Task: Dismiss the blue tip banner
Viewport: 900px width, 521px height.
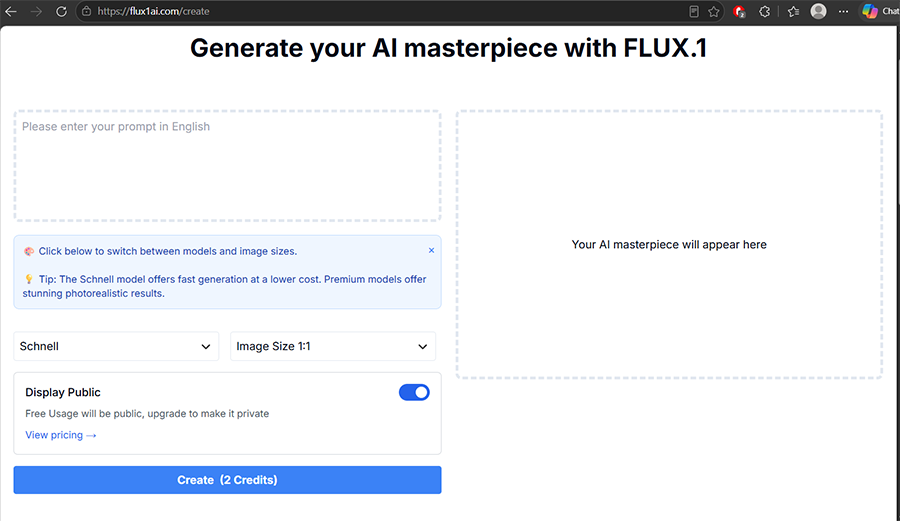Action: point(431,251)
